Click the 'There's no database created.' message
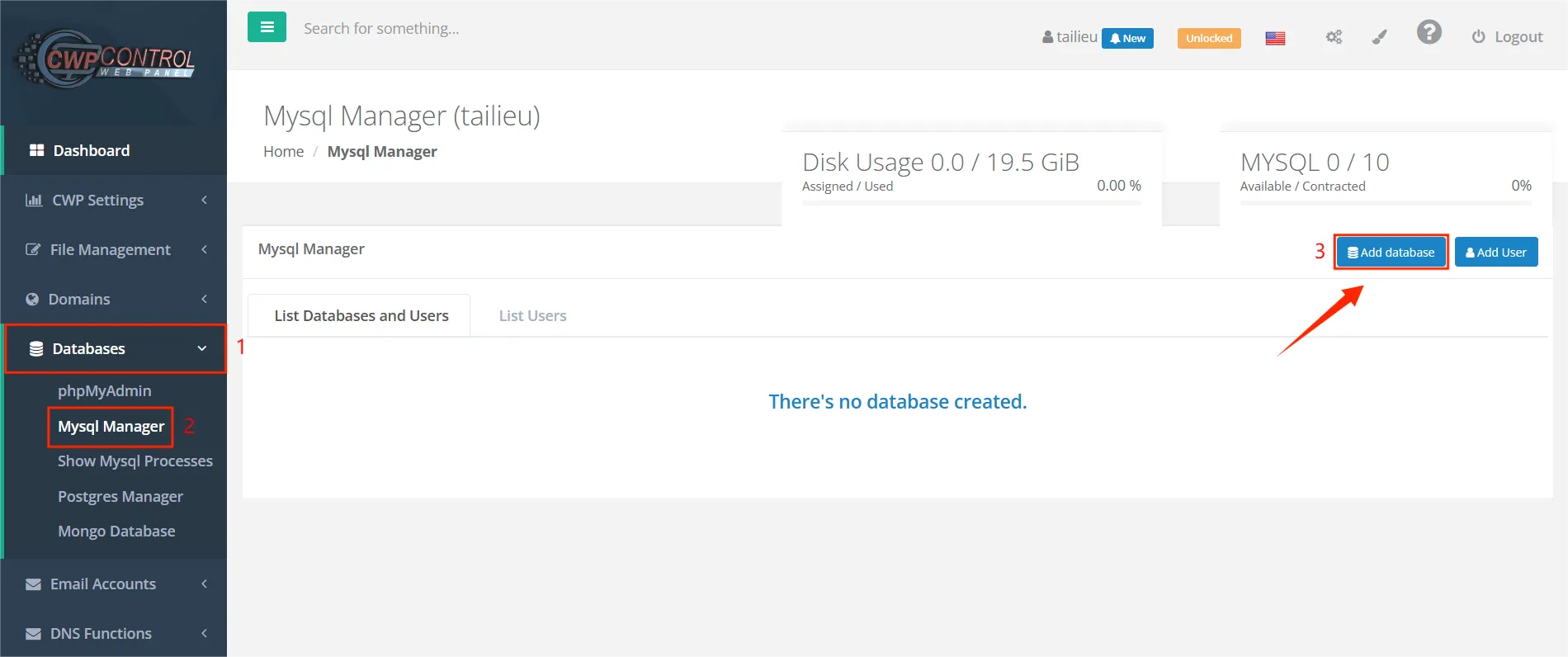 click(898, 401)
